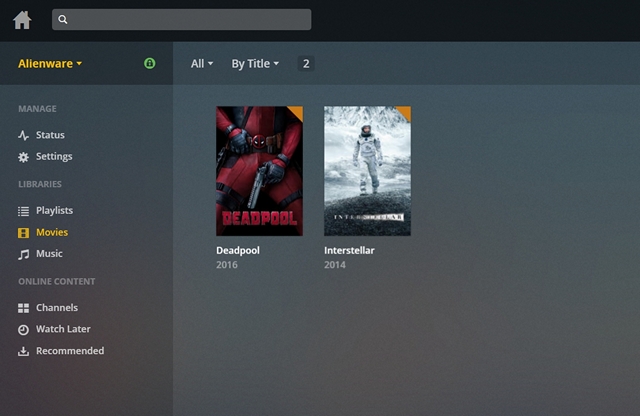
Task: Click the 2014 year under Interstellar
Action: pyautogui.click(x=335, y=265)
